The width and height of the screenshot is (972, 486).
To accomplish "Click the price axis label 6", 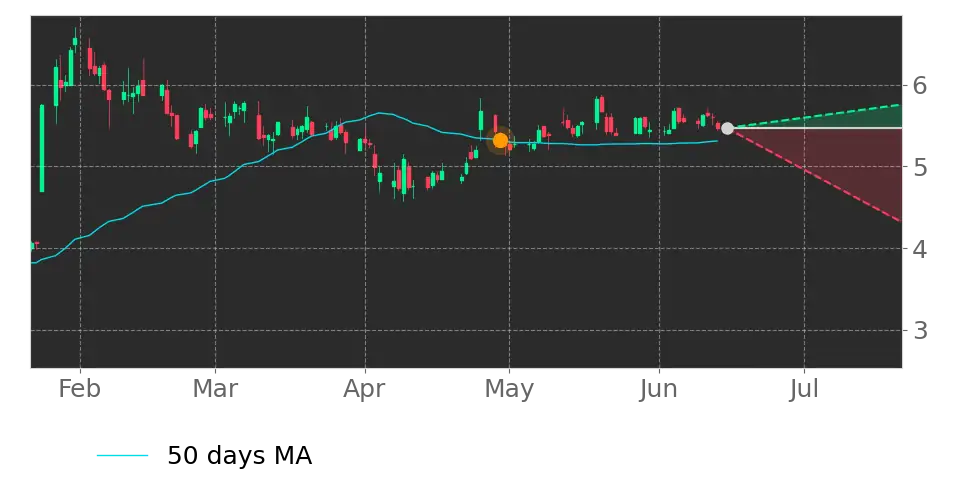I will pos(920,86).
